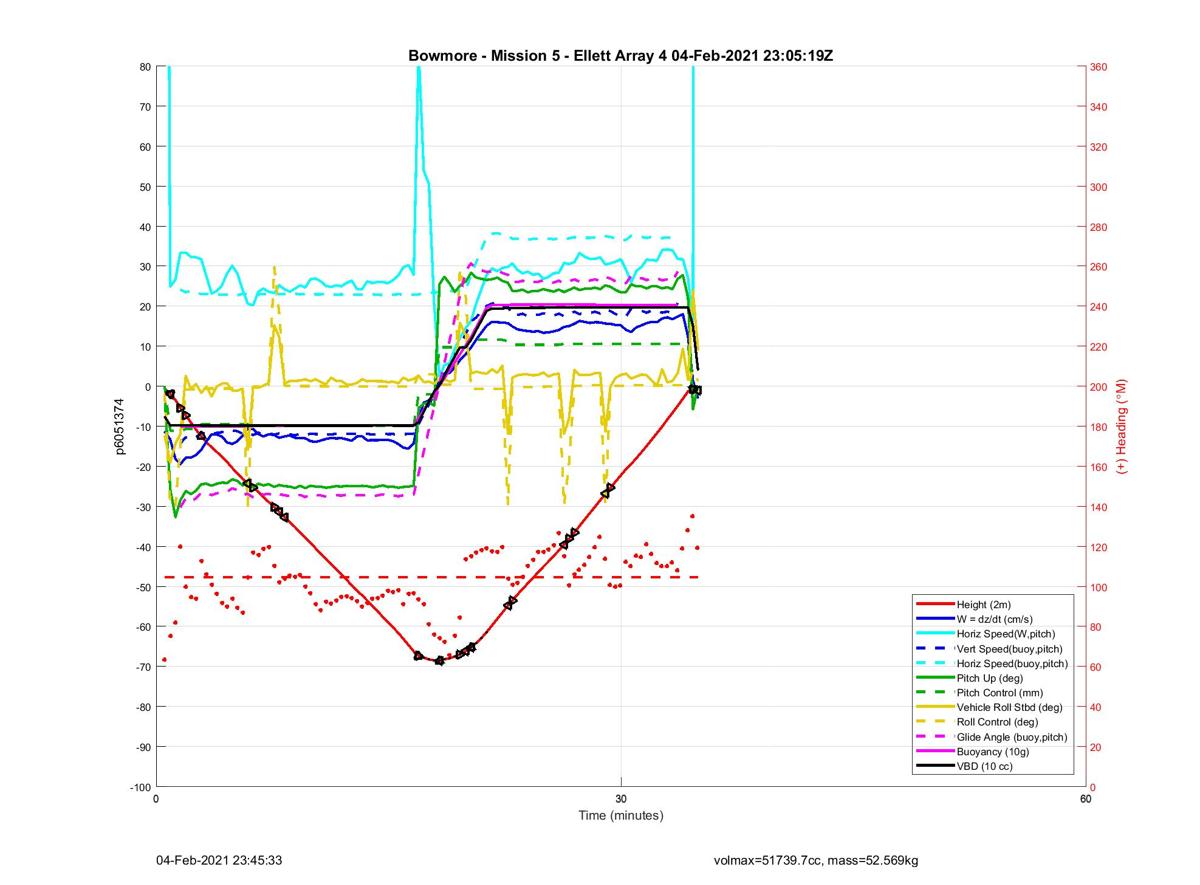Click the 'Roll Control (deg)' legend label
The width and height of the screenshot is (1200, 885).
point(998,722)
